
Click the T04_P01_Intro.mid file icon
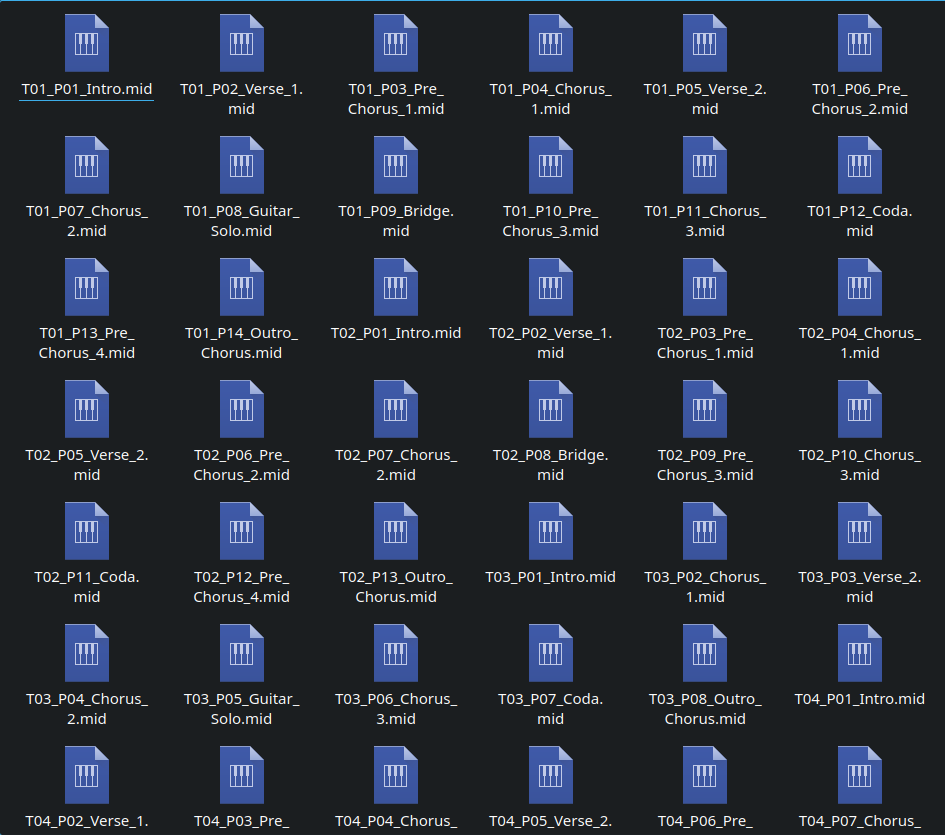click(x=859, y=653)
